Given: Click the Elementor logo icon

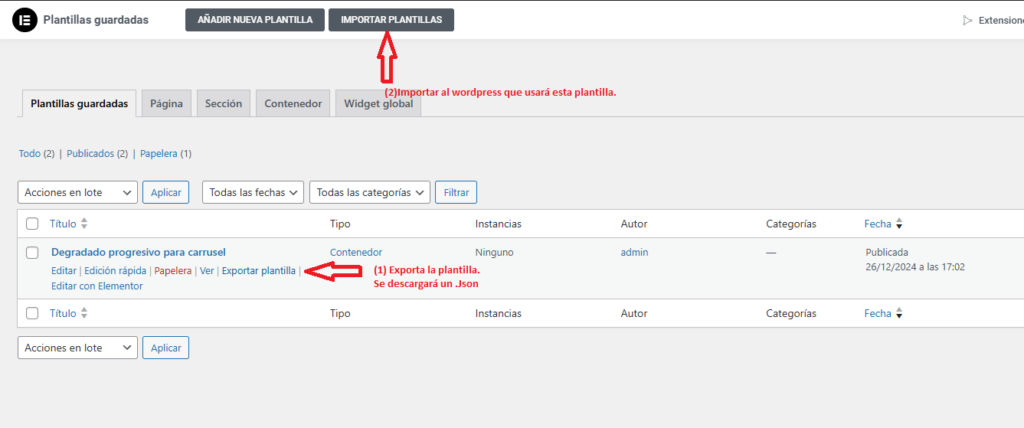Looking at the screenshot, I should 25,20.
